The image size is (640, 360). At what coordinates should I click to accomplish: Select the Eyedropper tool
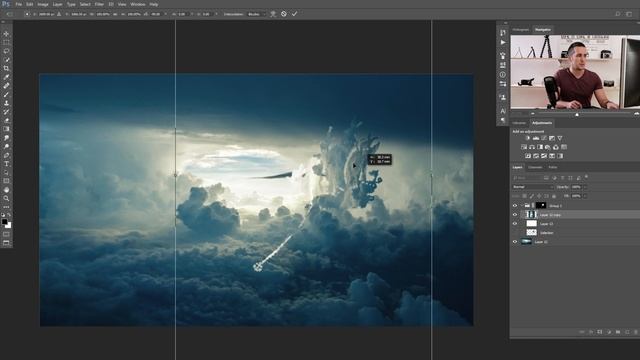pyautogui.click(x=6, y=77)
